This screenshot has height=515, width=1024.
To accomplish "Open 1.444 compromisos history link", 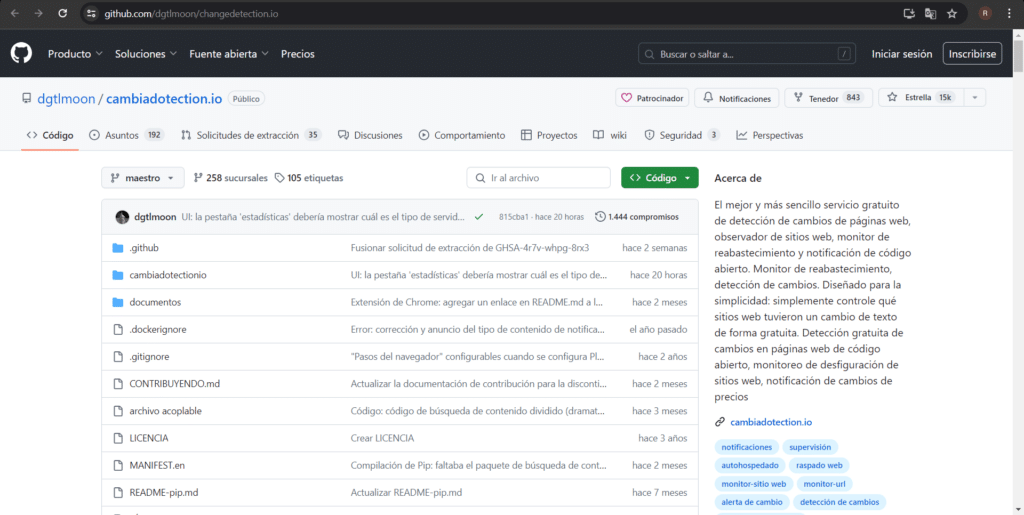I will pyautogui.click(x=637, y=217).
